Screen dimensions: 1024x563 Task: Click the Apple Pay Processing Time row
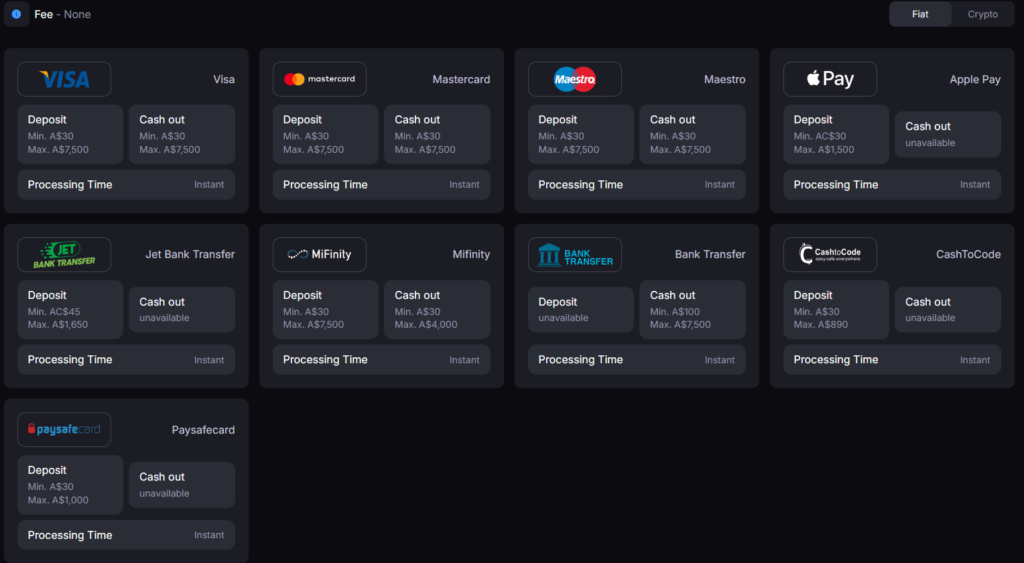tap(892, 185)
